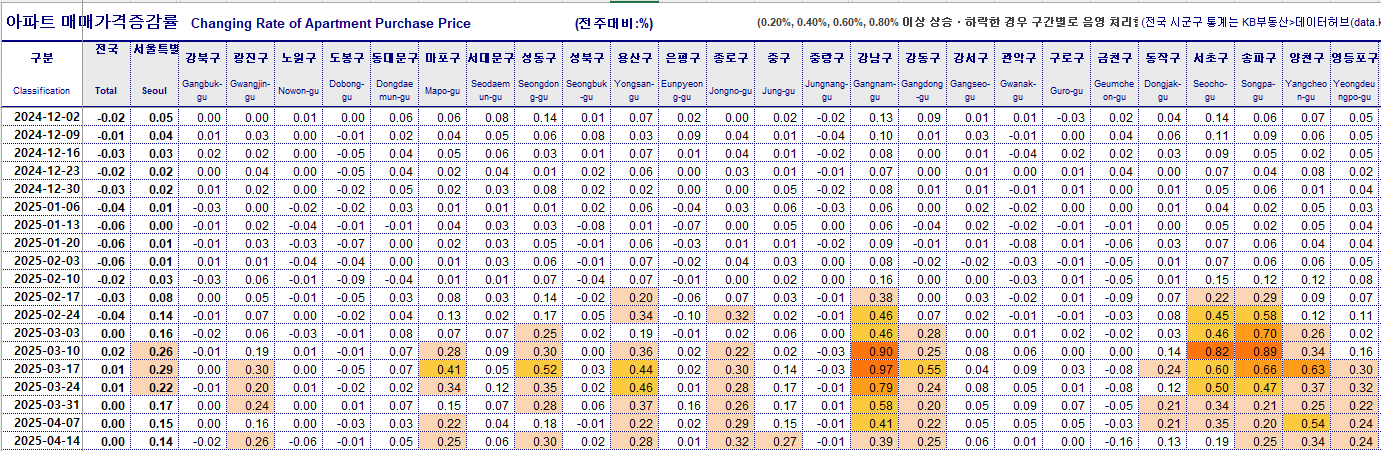Click the 용산구 Yongsan-gu column header

coord(634,73)
